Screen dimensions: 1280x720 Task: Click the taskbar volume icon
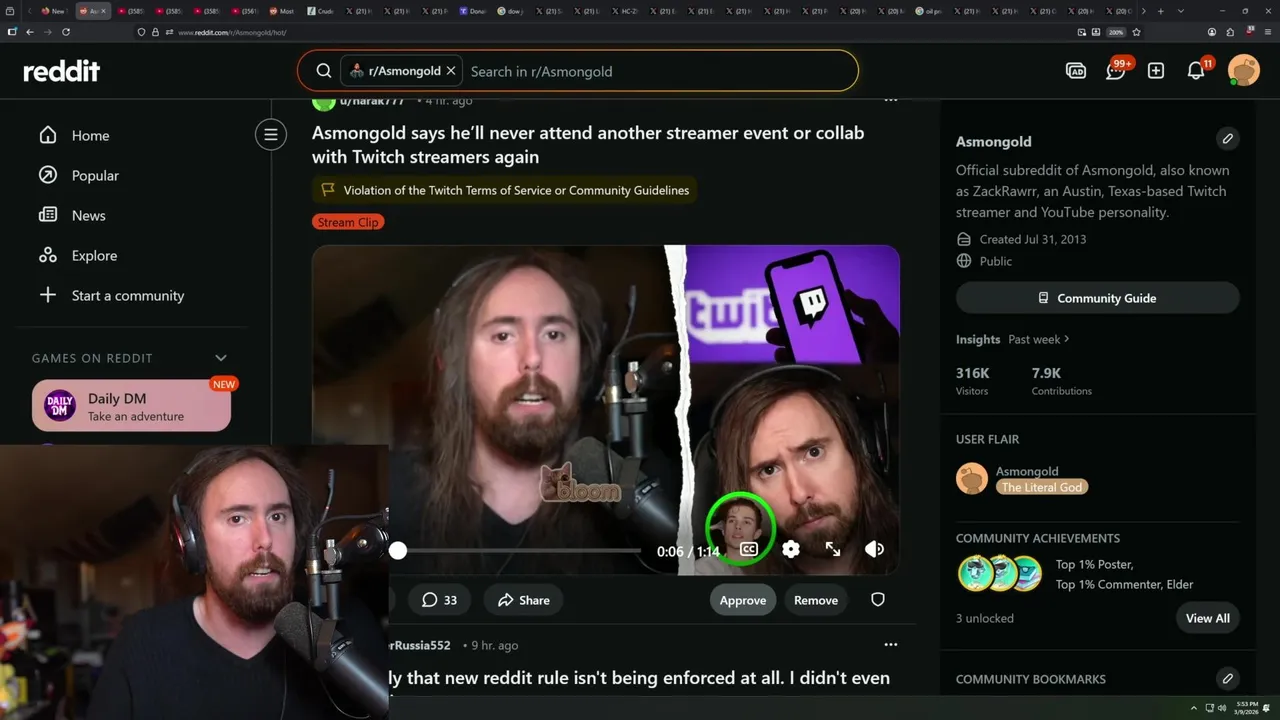pos(1222,708)
